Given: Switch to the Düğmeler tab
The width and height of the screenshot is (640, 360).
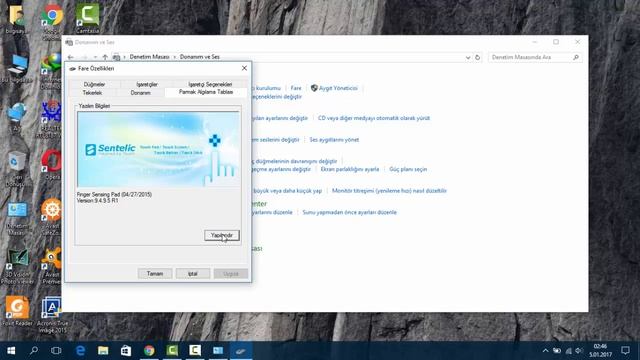Looking at the screenshot, I should [x=94, y=84].
